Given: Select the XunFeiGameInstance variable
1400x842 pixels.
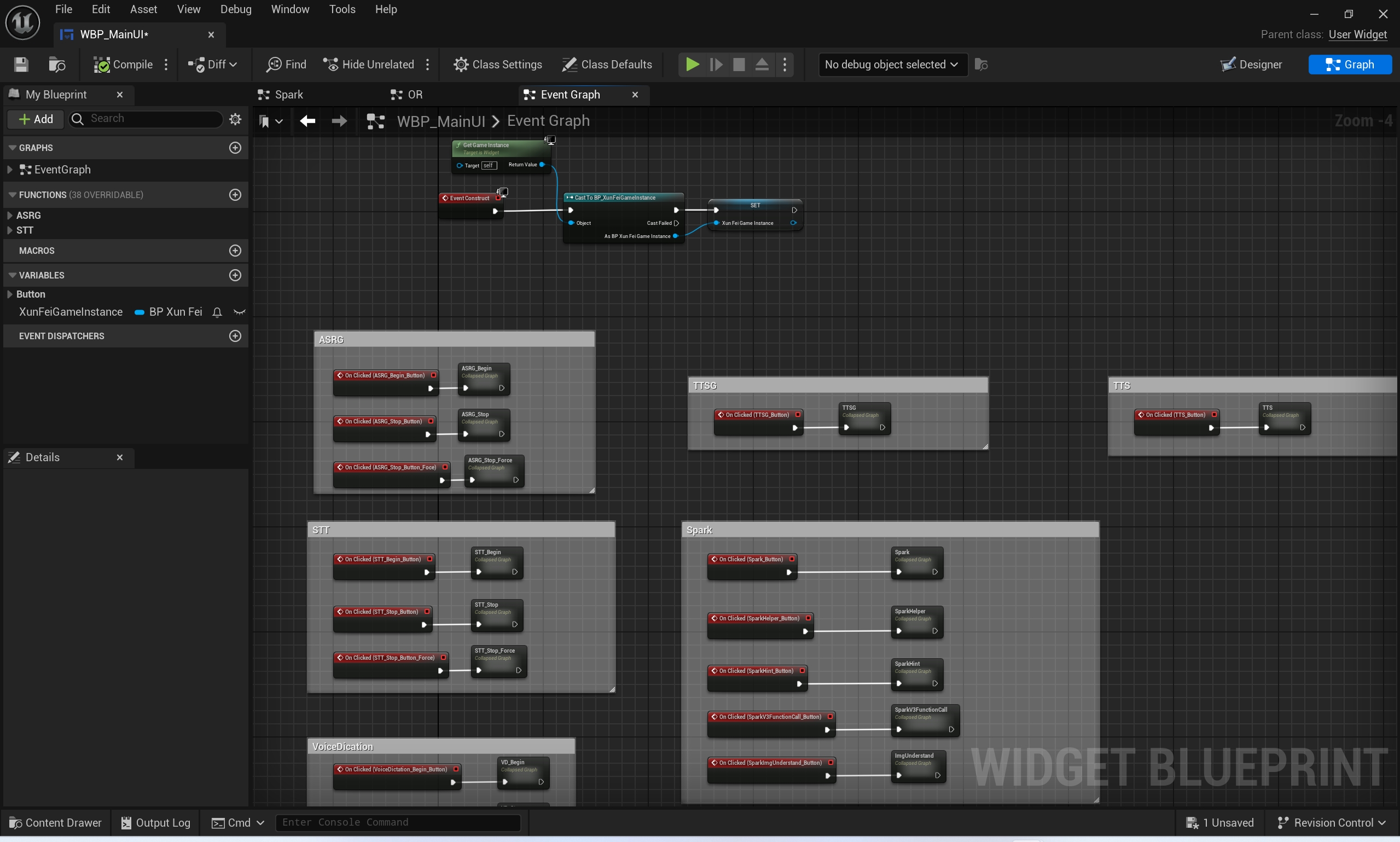Looking at the screenshot, I should click(x=71, y=312).
